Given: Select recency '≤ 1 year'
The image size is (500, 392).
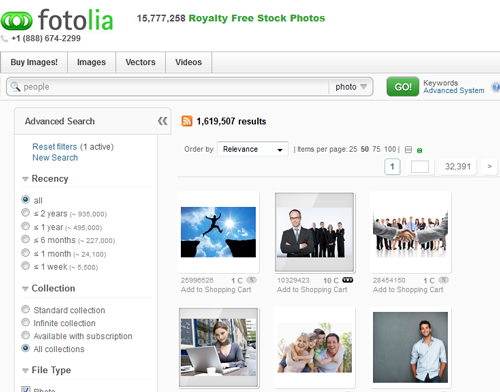Looking at the screenshot, I should tap(25, 226).
